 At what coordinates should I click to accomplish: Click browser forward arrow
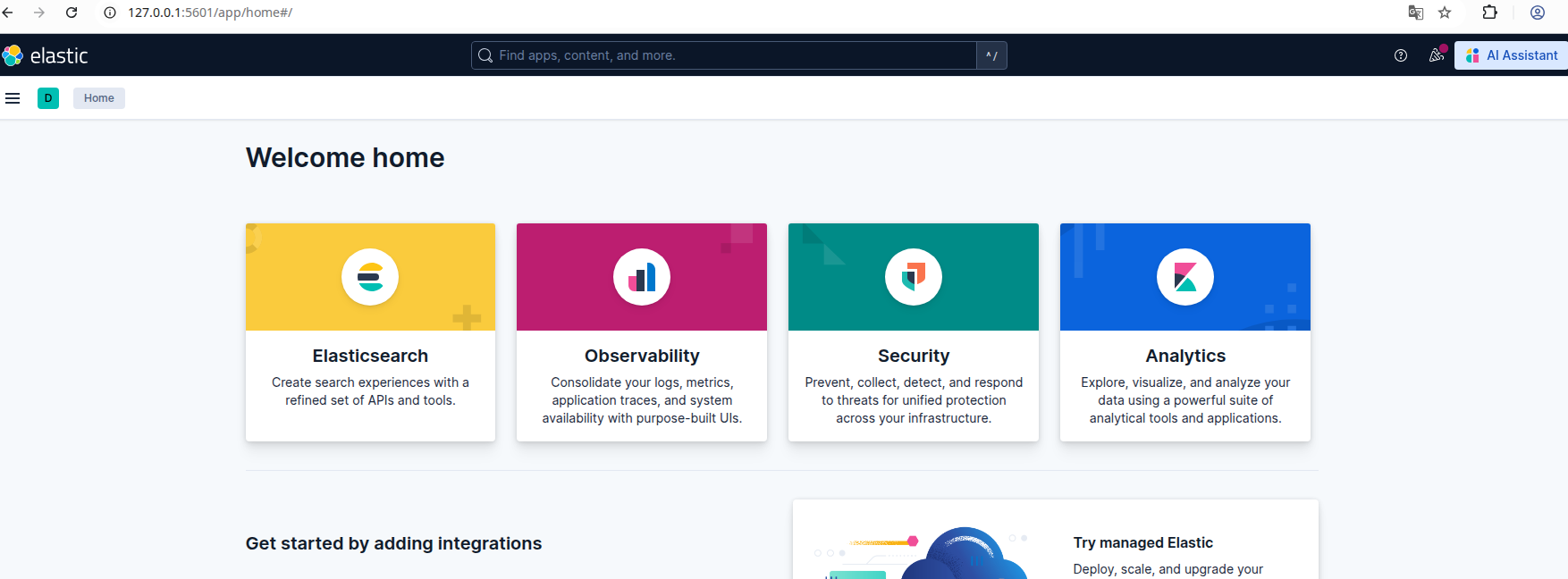point(39,13)
